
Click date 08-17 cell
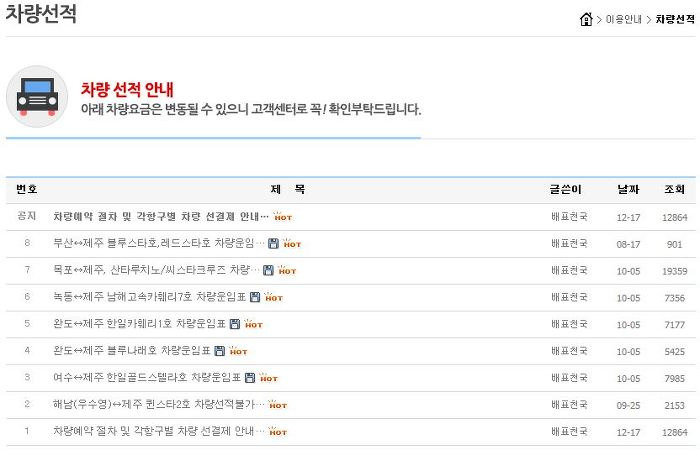click(x=628, y=244)
